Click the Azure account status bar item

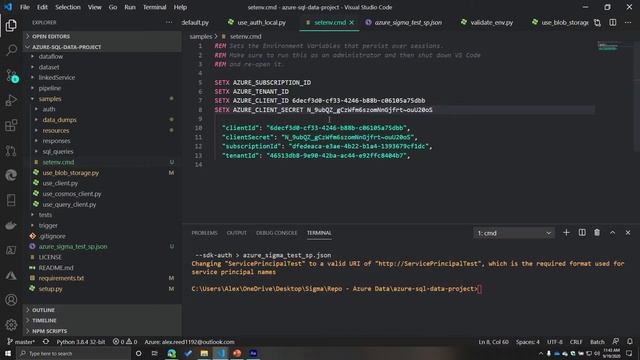[x=189, y=342]
